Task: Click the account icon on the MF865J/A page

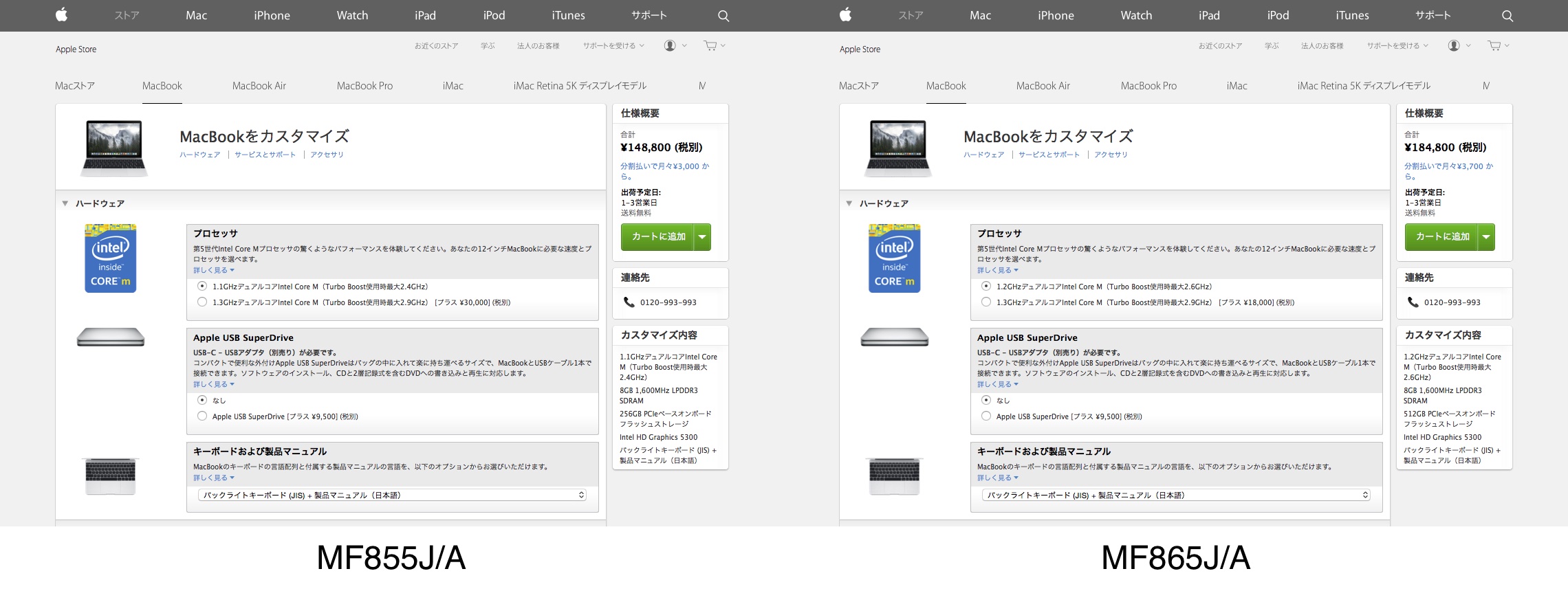Action: click(x=1454, y=45)
